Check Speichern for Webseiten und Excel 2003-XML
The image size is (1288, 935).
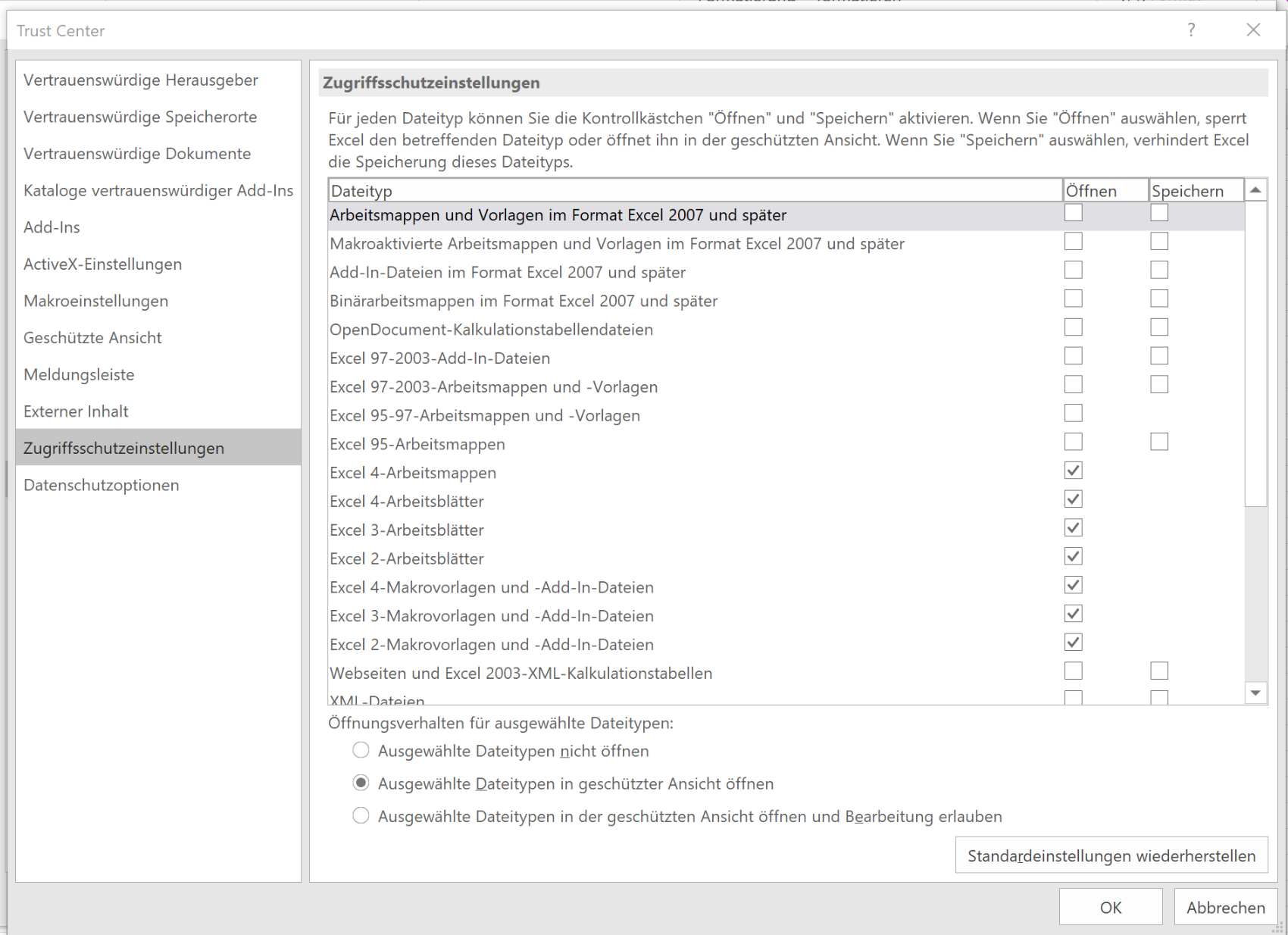(x=1159, y=671)
